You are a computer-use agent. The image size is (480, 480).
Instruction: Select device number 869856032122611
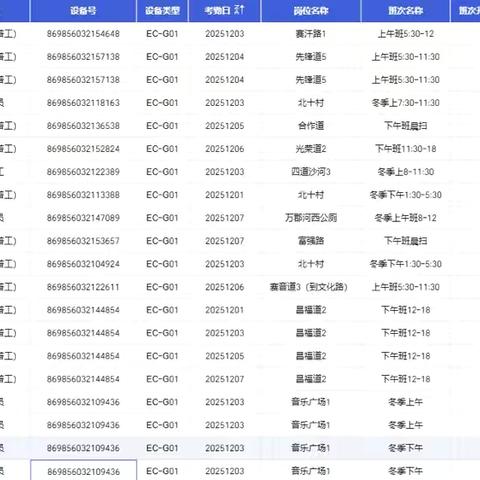[83, 287]
